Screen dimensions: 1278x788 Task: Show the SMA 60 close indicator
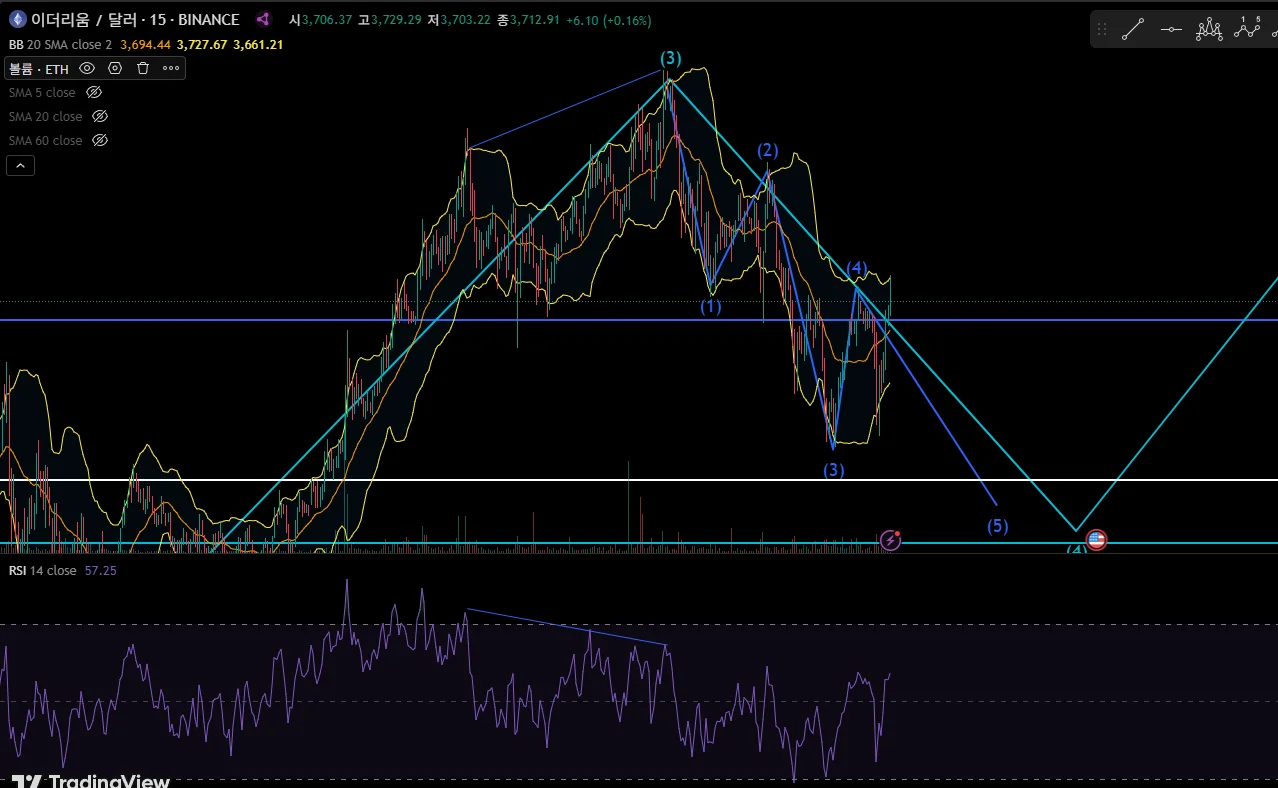[99, 140]
